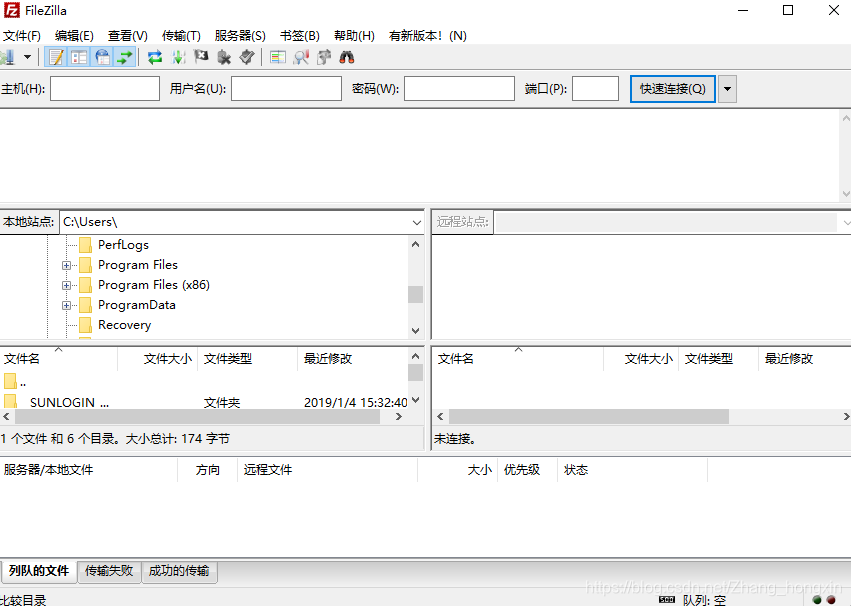Image resolution: width=851 pixels, height=606 pixels.
Task: Click the refresh file lists icon
Action: [x=155, y=57]
